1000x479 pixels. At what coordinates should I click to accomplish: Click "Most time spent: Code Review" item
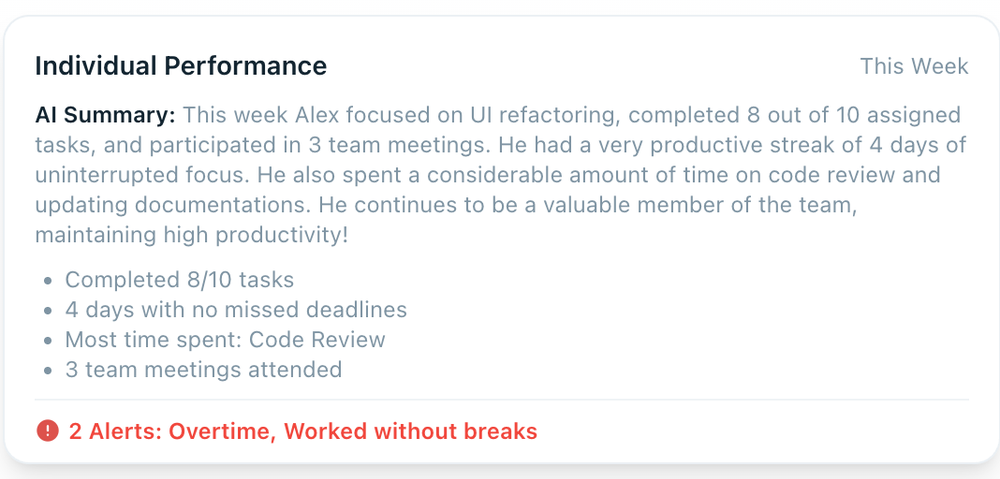click(x=225, y=340)
